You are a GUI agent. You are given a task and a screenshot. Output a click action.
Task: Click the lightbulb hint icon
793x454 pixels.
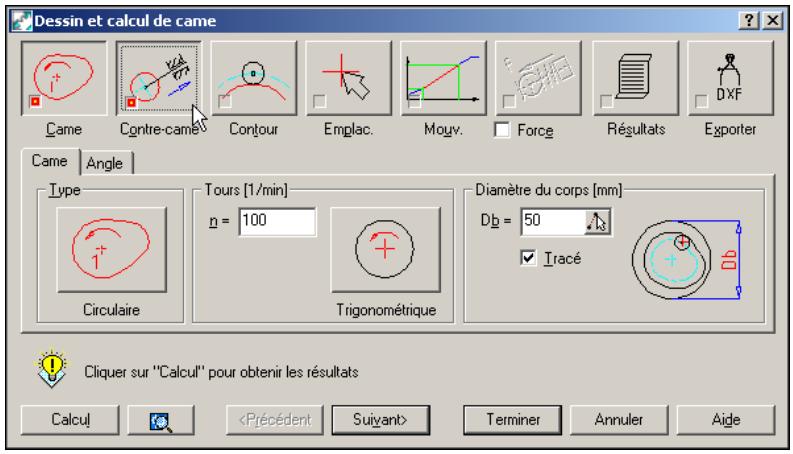tap(52, 369)
